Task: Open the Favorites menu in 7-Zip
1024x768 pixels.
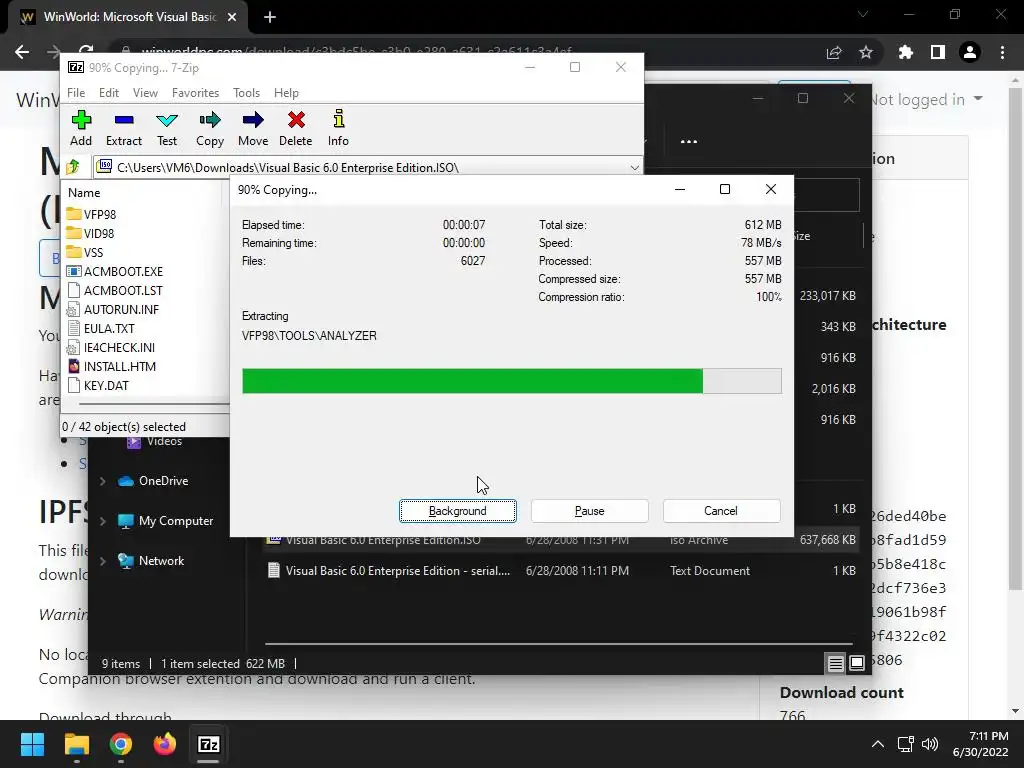Action: coord(195,93)
